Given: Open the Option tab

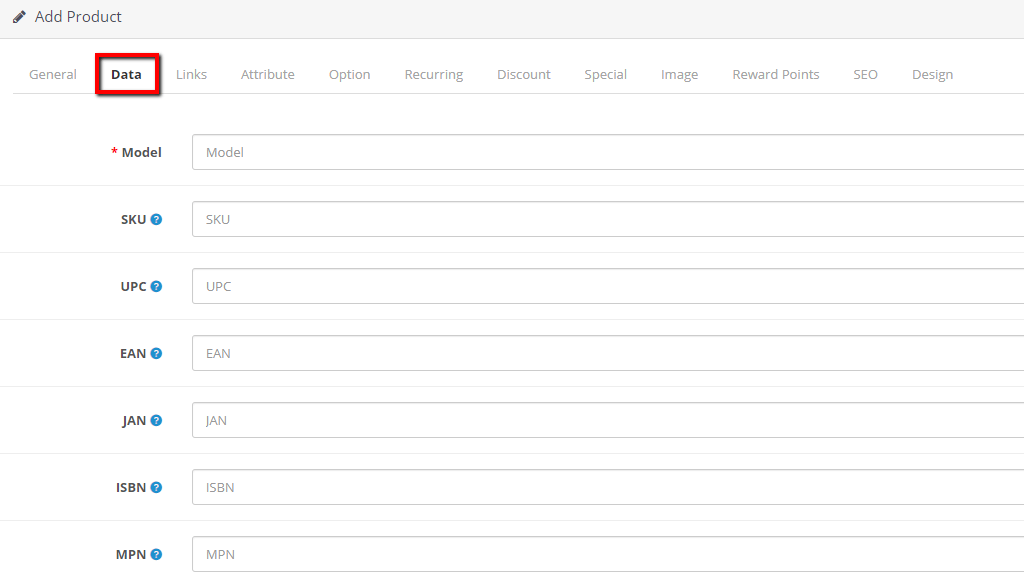Looking at the screenshot, I should [349, 73].
